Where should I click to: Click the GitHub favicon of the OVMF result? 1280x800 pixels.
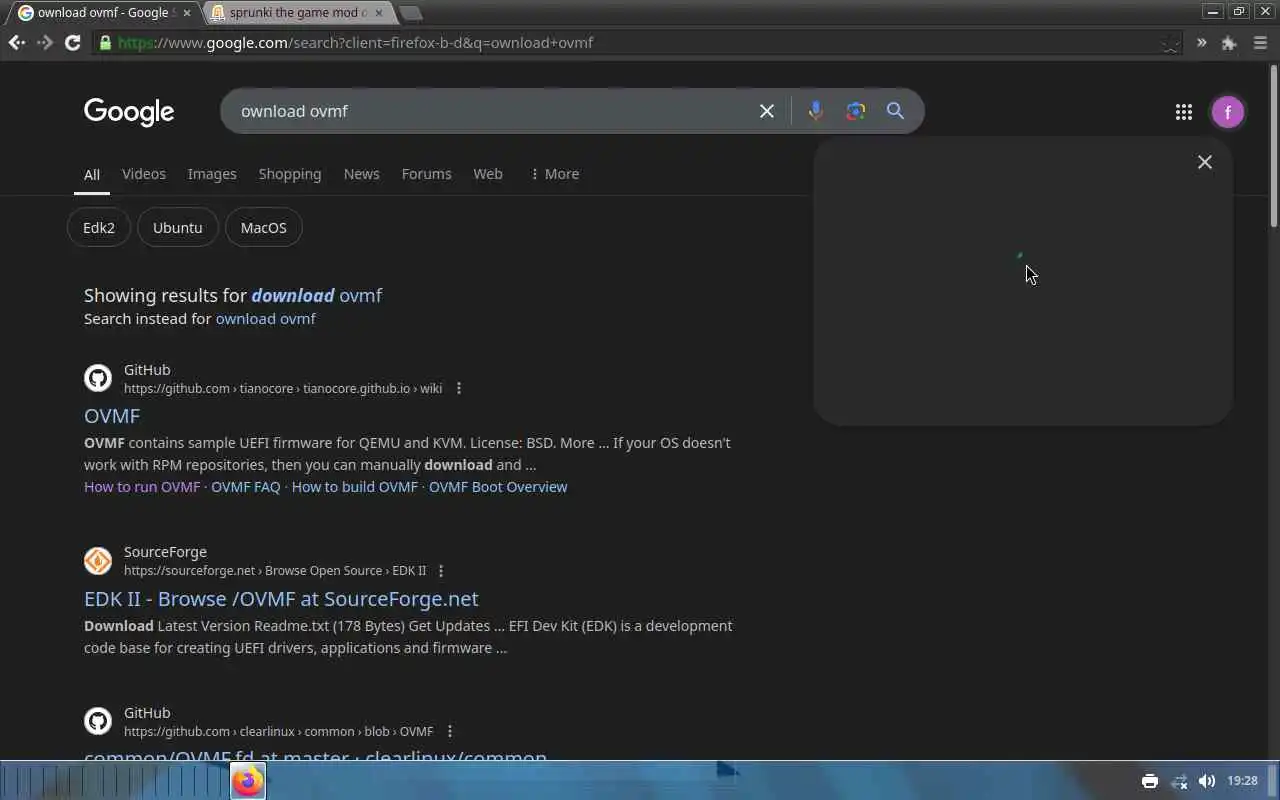[98, 378]
